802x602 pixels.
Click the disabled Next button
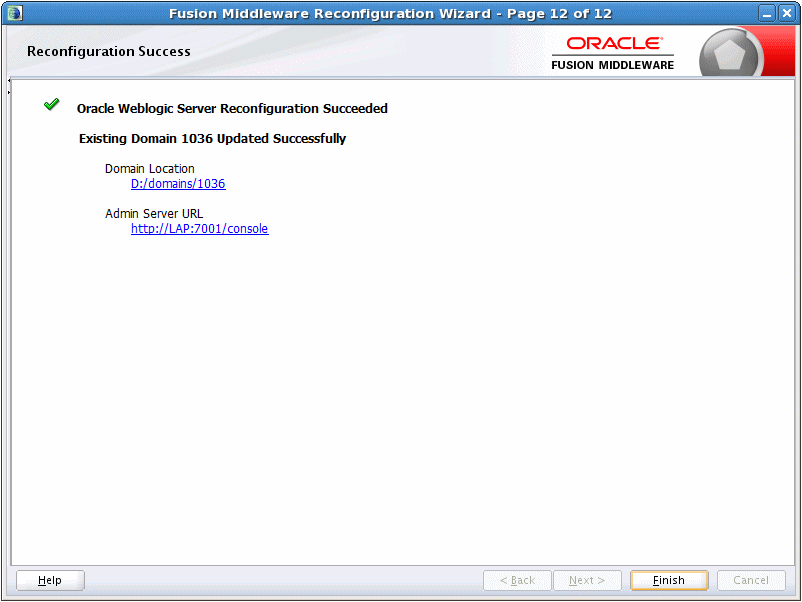587,581
